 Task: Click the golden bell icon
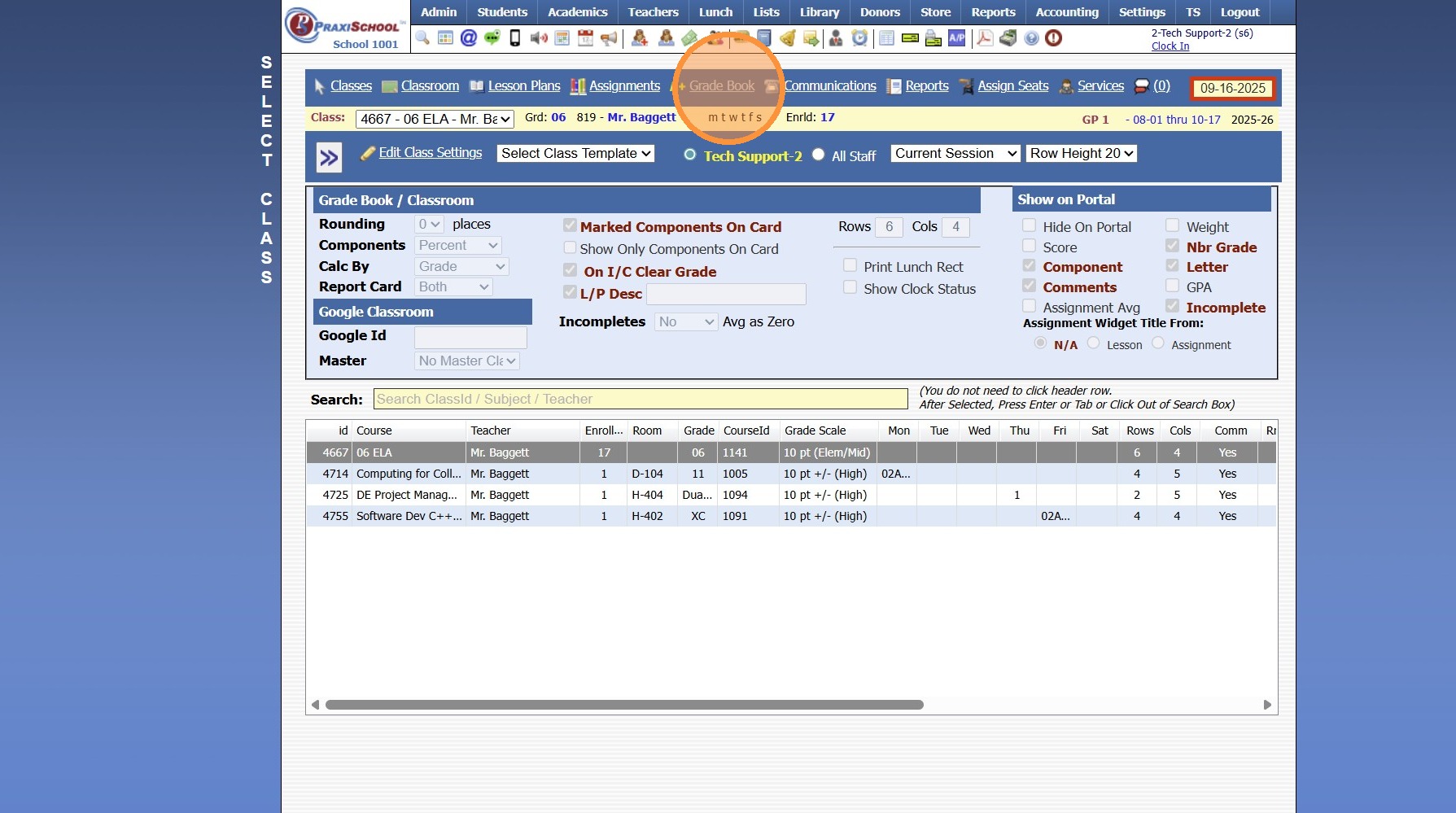click(787, 38)
